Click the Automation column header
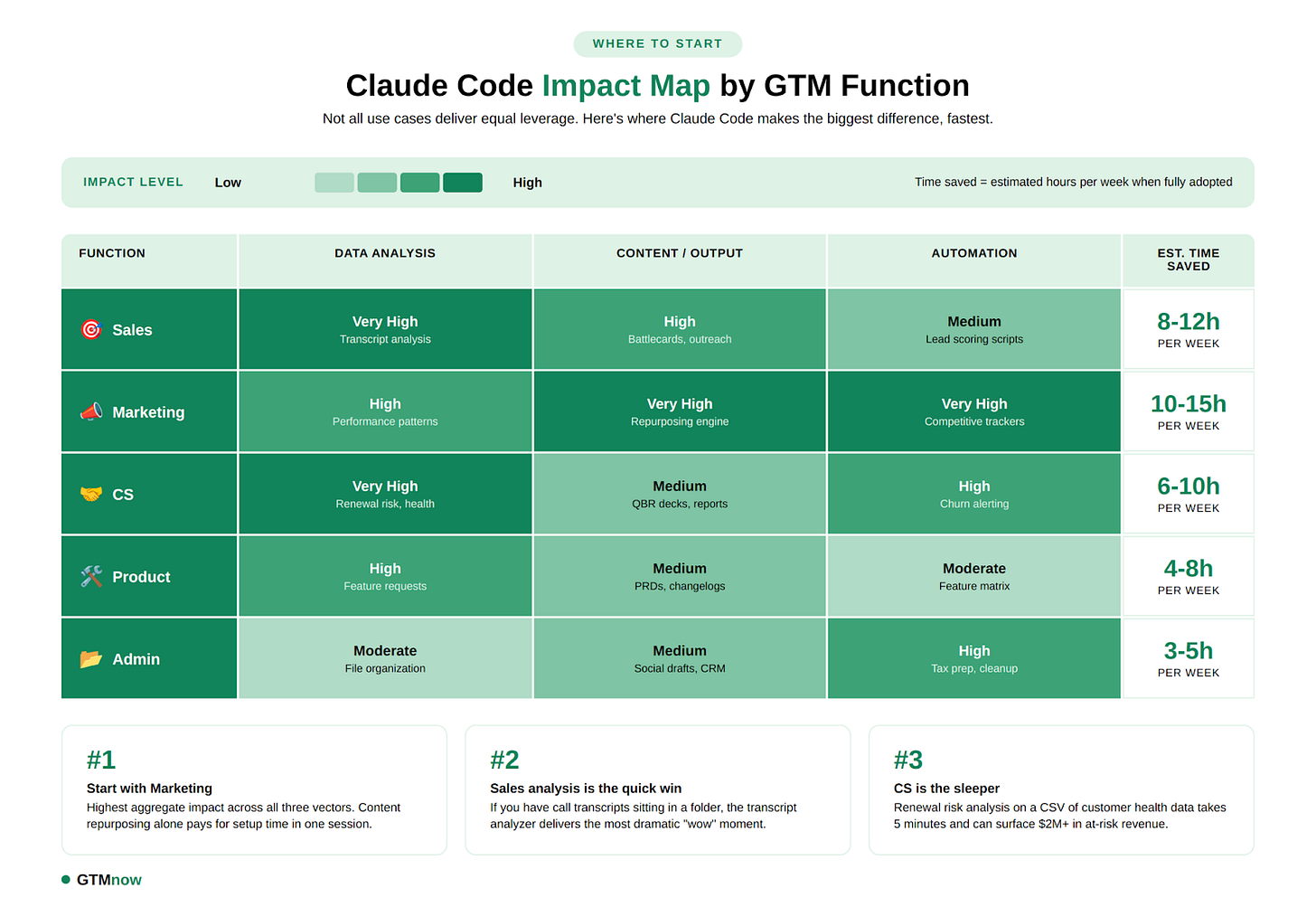Screen dimensions: 1316x916 pyautogui.click(x=973, y=253)
